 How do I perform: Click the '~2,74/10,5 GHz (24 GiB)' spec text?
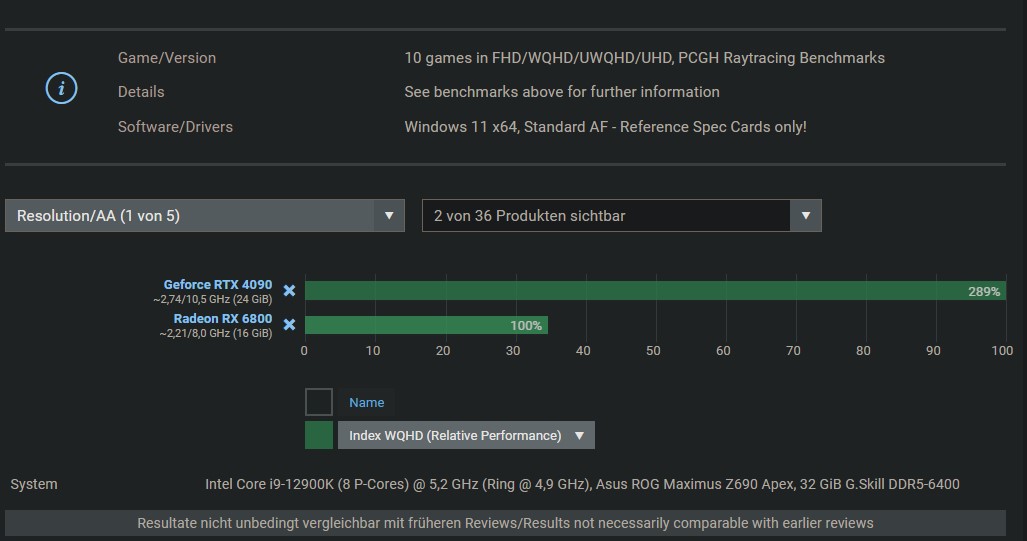pos(212,300)
